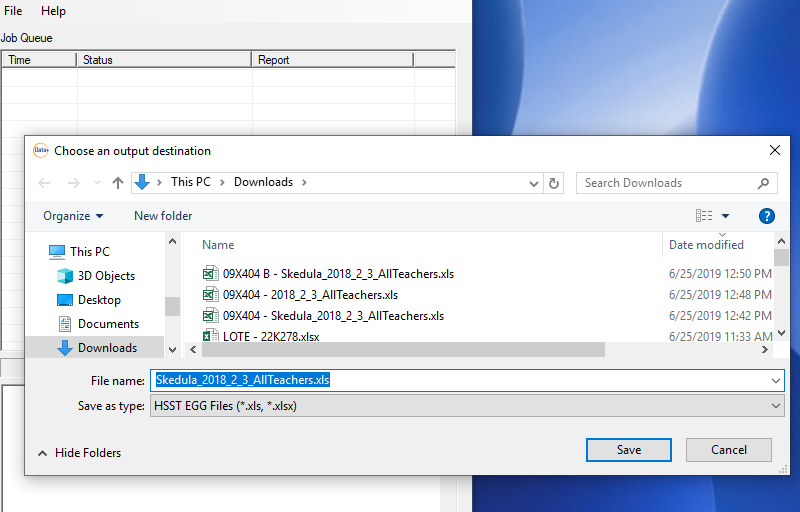Select file 09X404 - Skedula_2018_2_3_AllTeachers.xls
800x512 pixels.
click(x=333, y=316)
